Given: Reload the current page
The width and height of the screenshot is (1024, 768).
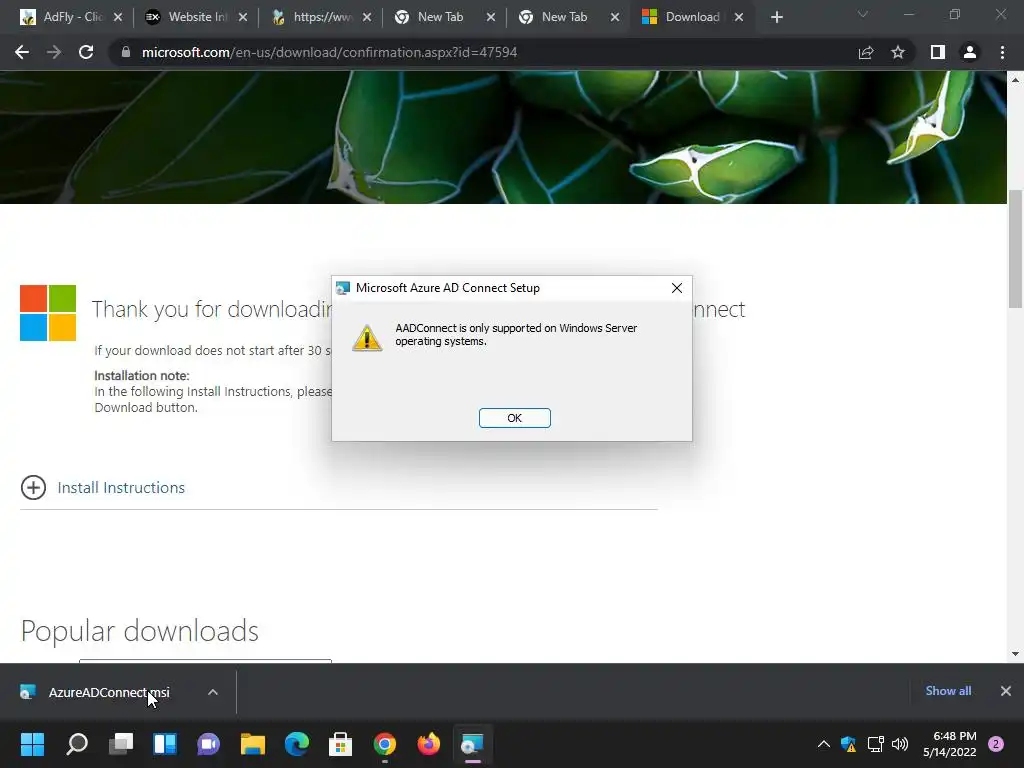Looking at the screenshot, I should click(x=86, y=52).
